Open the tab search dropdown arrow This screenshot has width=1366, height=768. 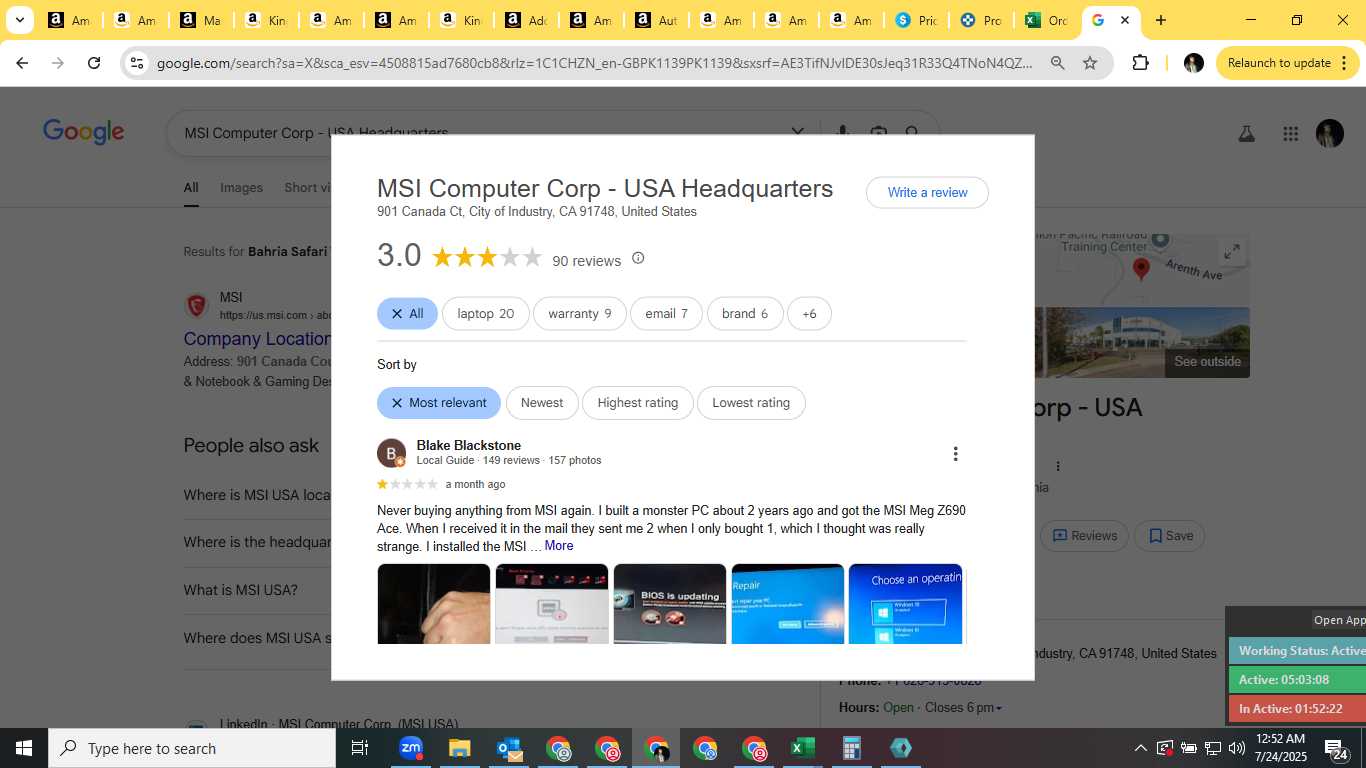point(19,20)
